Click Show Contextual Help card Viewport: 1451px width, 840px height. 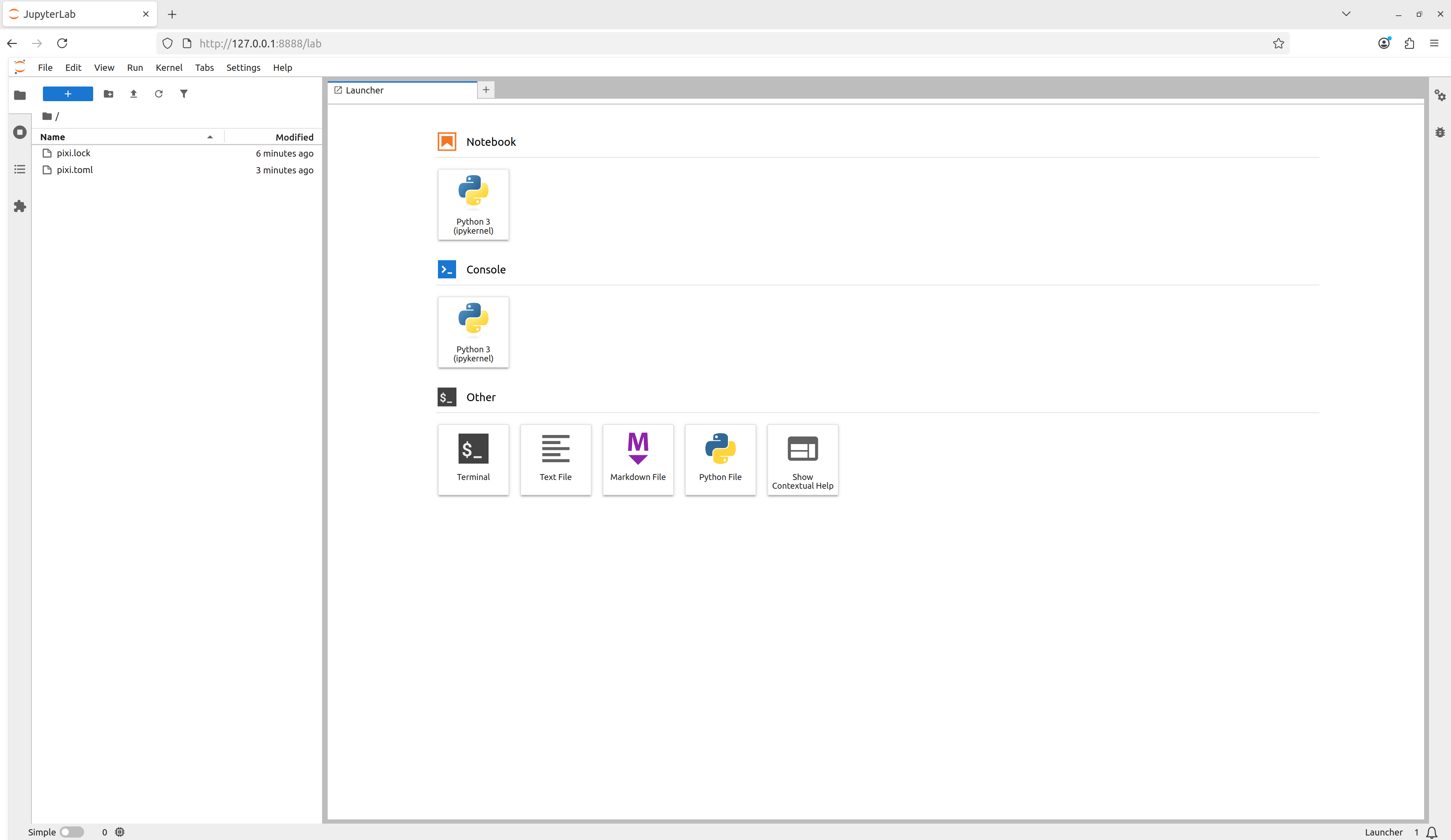[803, 459]
